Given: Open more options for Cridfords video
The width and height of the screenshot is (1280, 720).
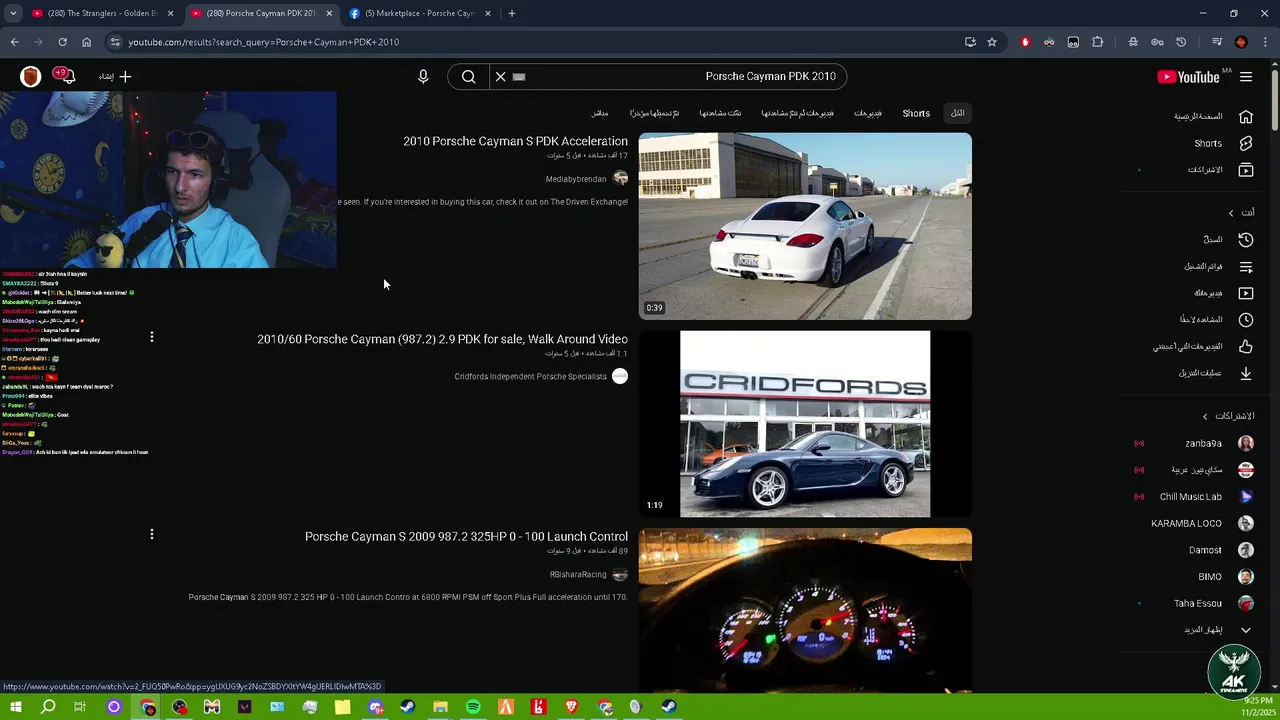Looking at the screenshot, I should (x=152, y=338).
